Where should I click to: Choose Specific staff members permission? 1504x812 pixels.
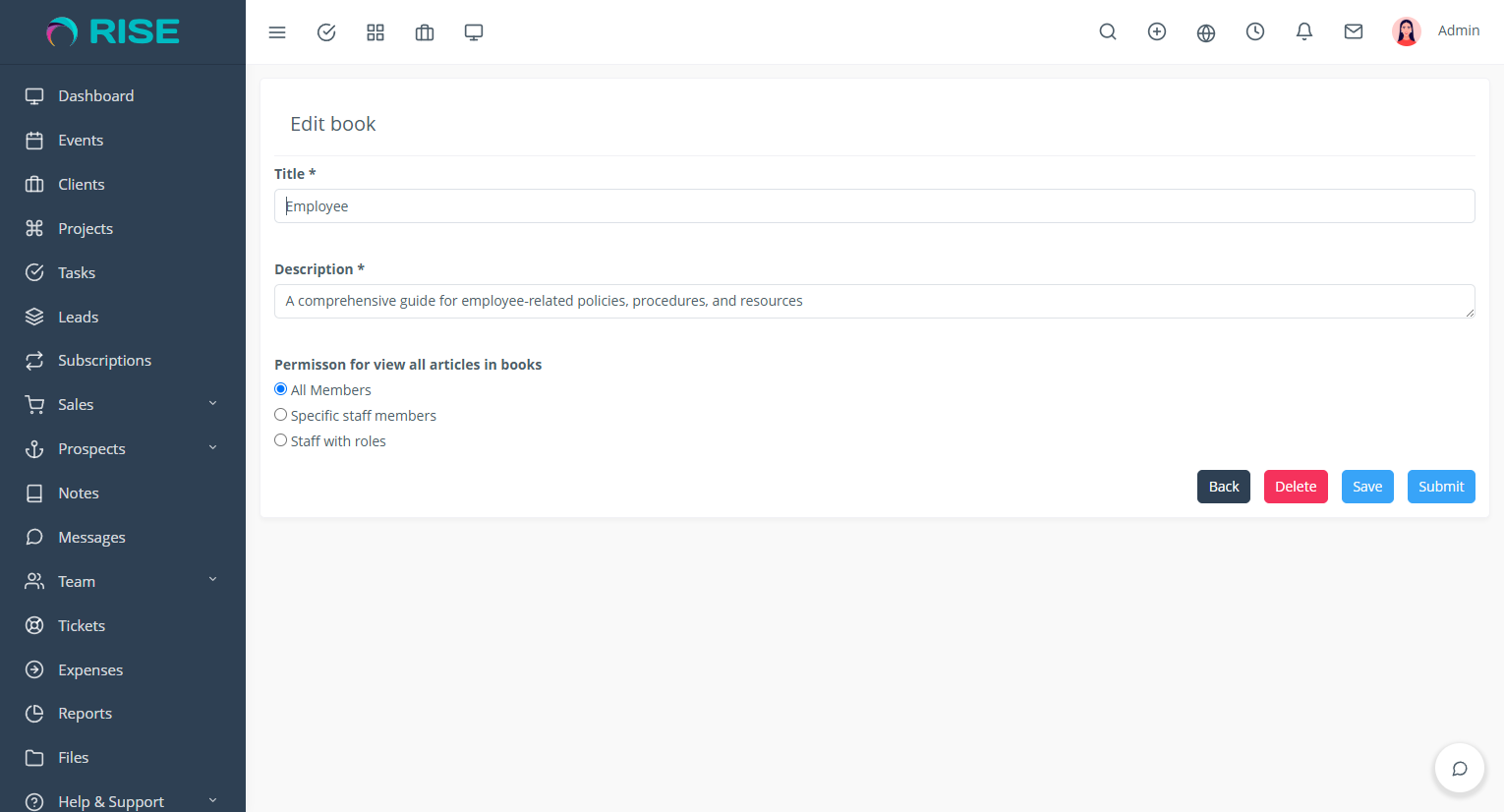pos(280,414)
